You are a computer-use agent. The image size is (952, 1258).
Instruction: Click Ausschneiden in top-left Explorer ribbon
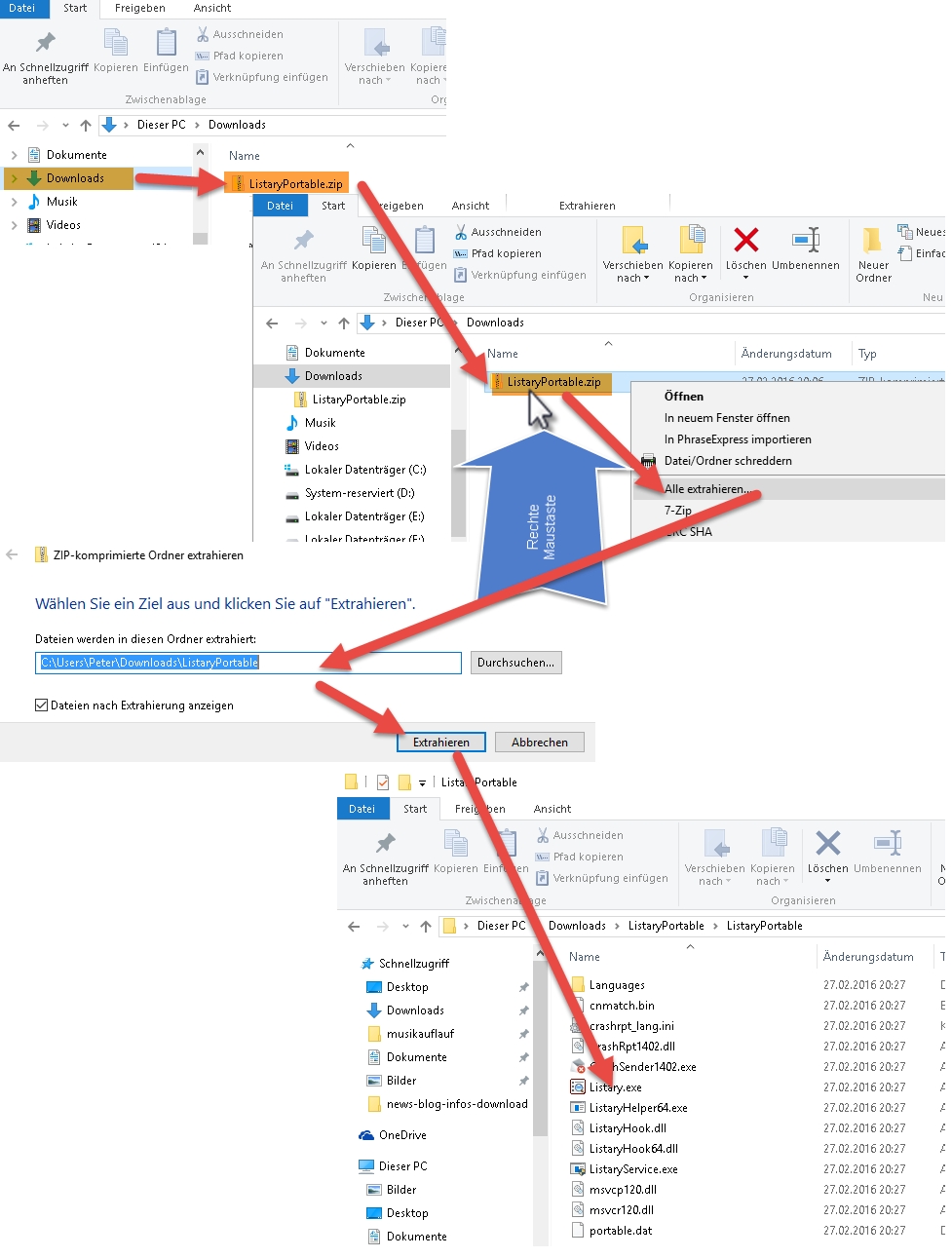(240, 34)
